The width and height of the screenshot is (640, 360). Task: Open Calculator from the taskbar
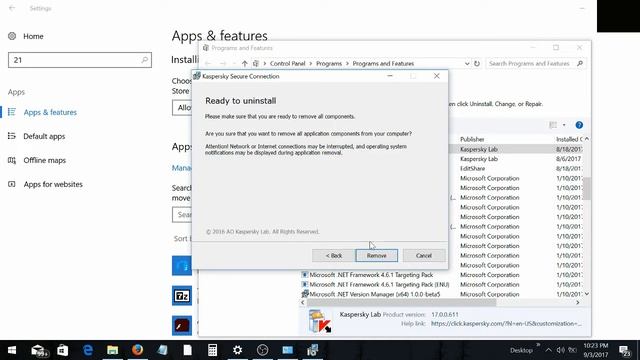pyautogui.click(x=212, y=350)
